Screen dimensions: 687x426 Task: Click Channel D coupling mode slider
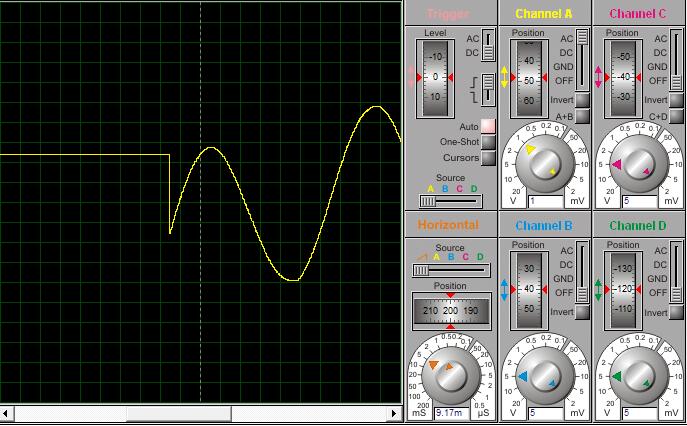click(x=676, y=272)
